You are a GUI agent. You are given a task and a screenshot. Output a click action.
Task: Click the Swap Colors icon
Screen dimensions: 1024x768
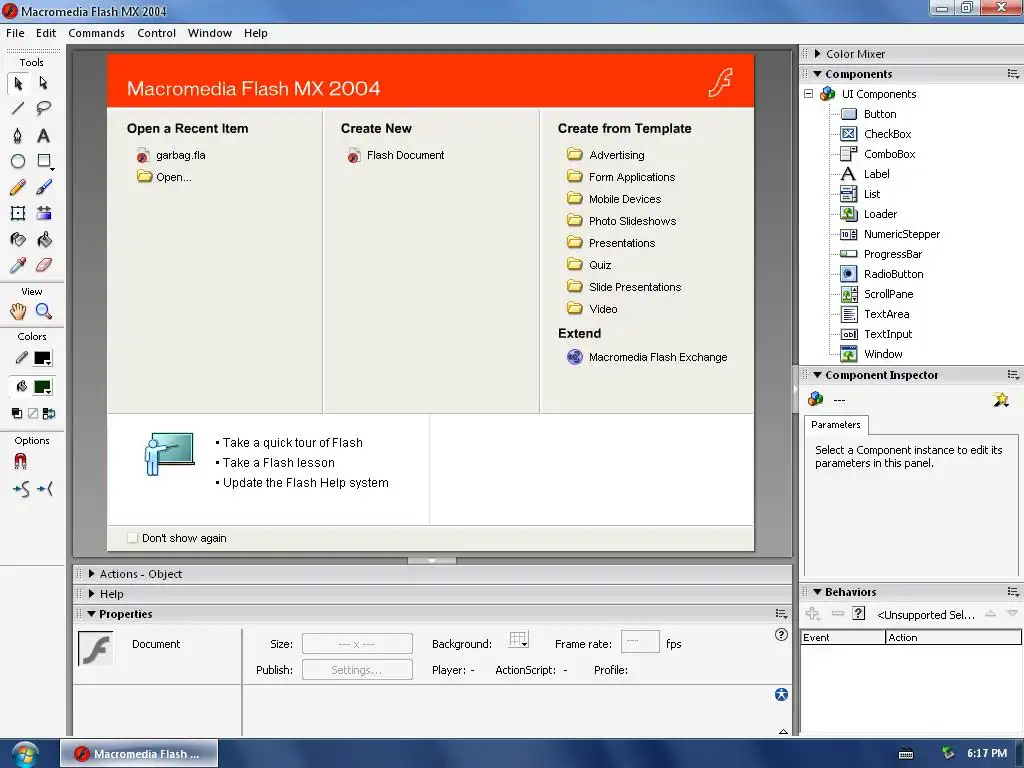coord(49,413)
